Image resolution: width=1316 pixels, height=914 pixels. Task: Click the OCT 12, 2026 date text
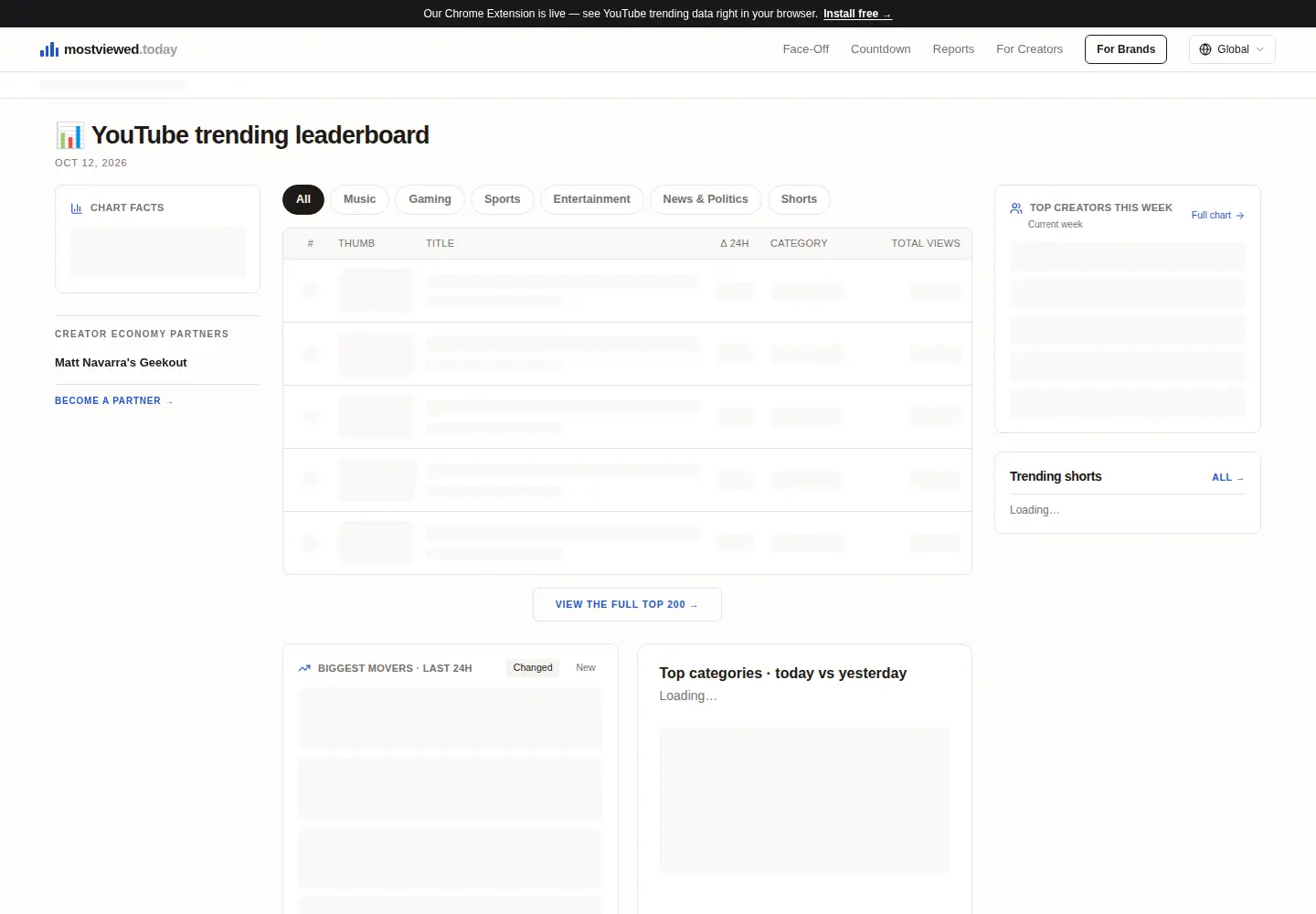point(90,163)
